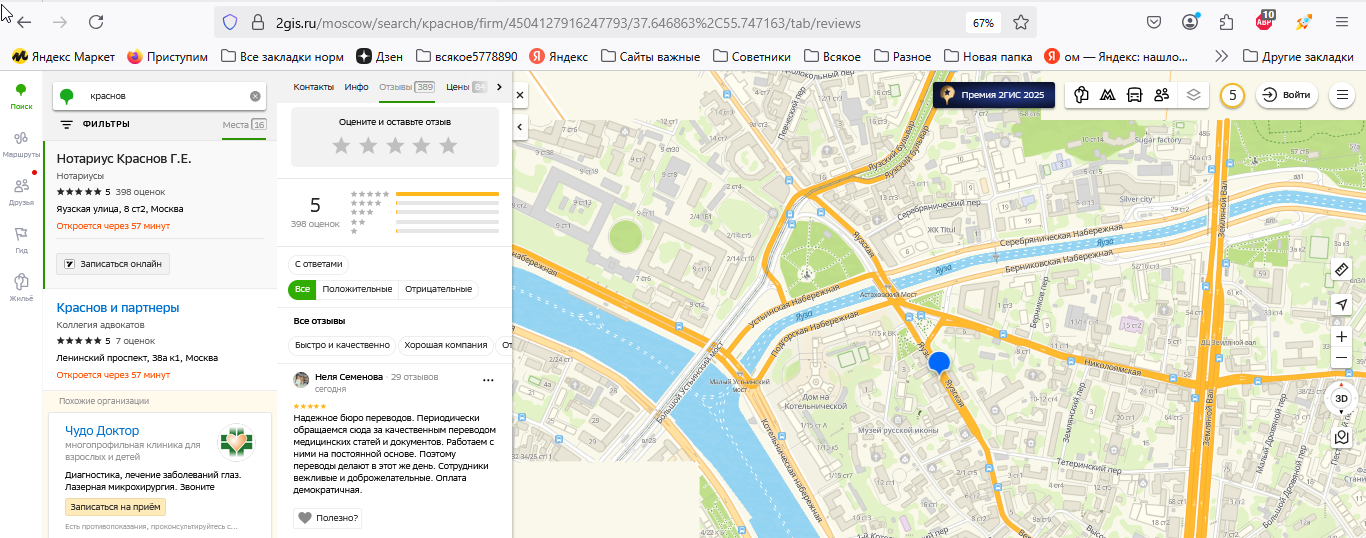Open the Все закладки норм folder
1366x538 pixels.
click(x=282, y=56)
